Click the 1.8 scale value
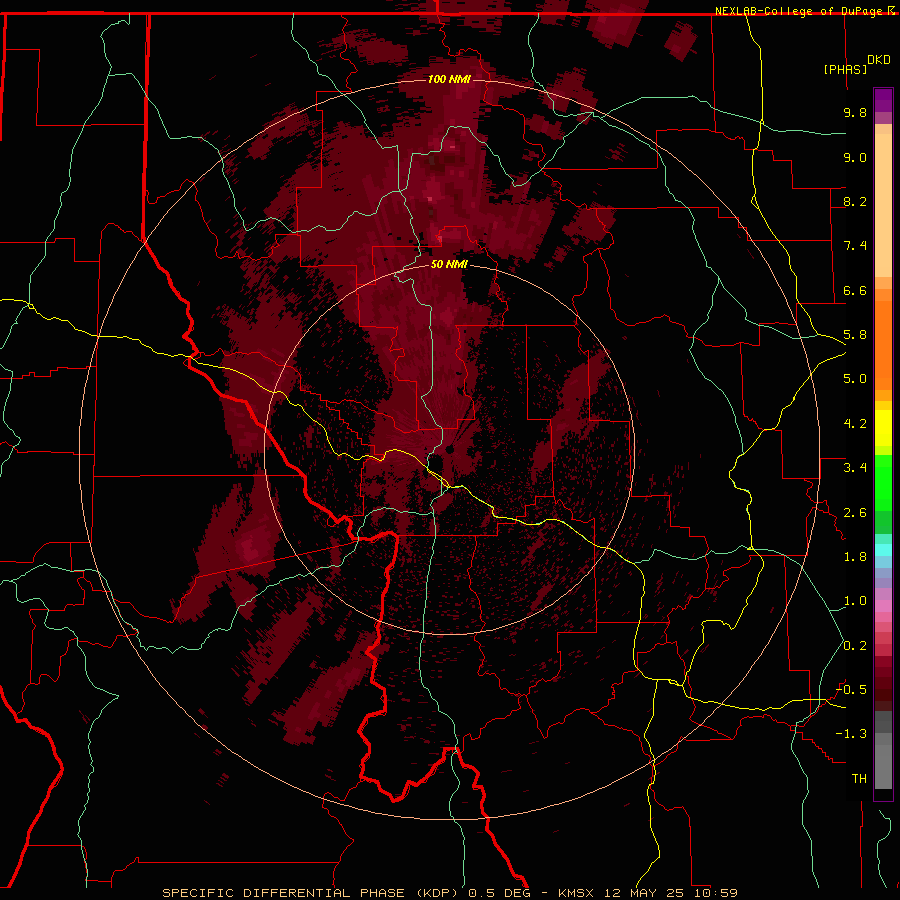This screenshot has height=900, width=900. (x=855, y=557)
